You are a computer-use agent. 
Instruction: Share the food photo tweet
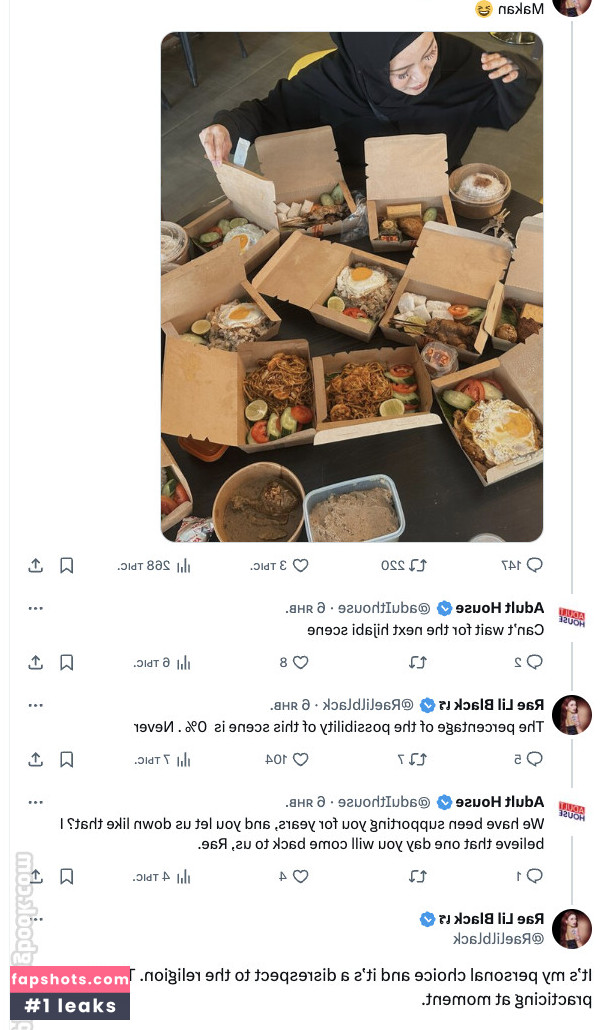pos(35,565)
